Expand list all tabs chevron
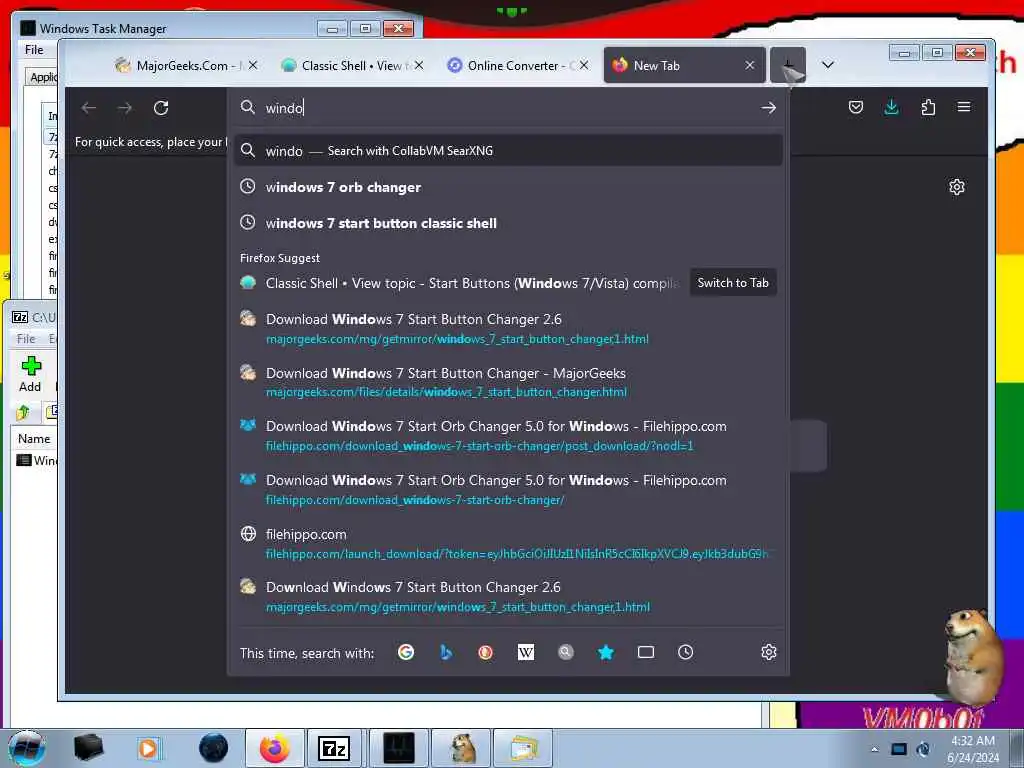1024x768 pixels. pyautogui.click(x=827, y=65)
